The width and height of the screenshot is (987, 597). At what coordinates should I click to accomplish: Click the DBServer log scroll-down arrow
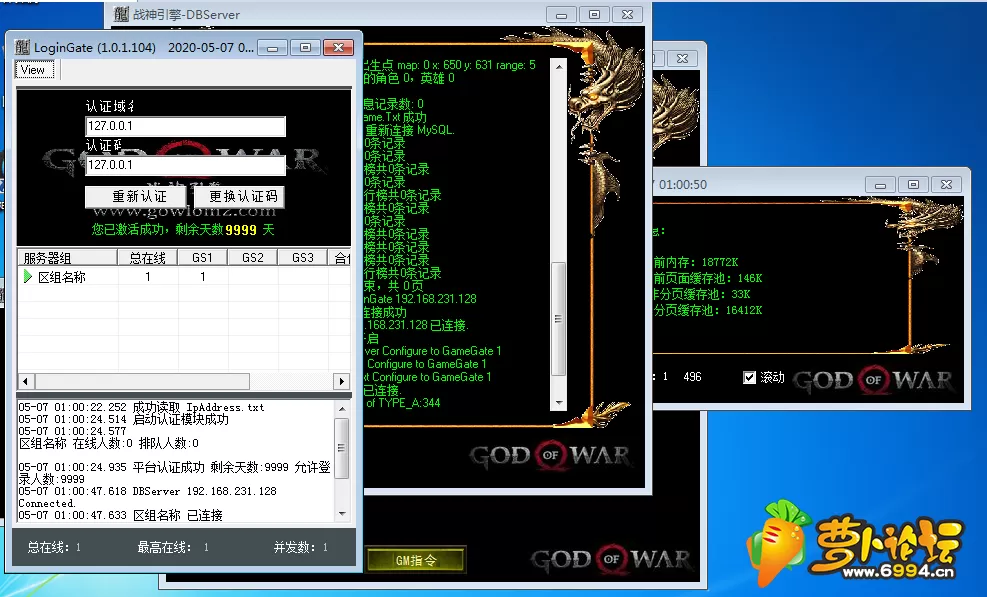[x=558, y=403]
